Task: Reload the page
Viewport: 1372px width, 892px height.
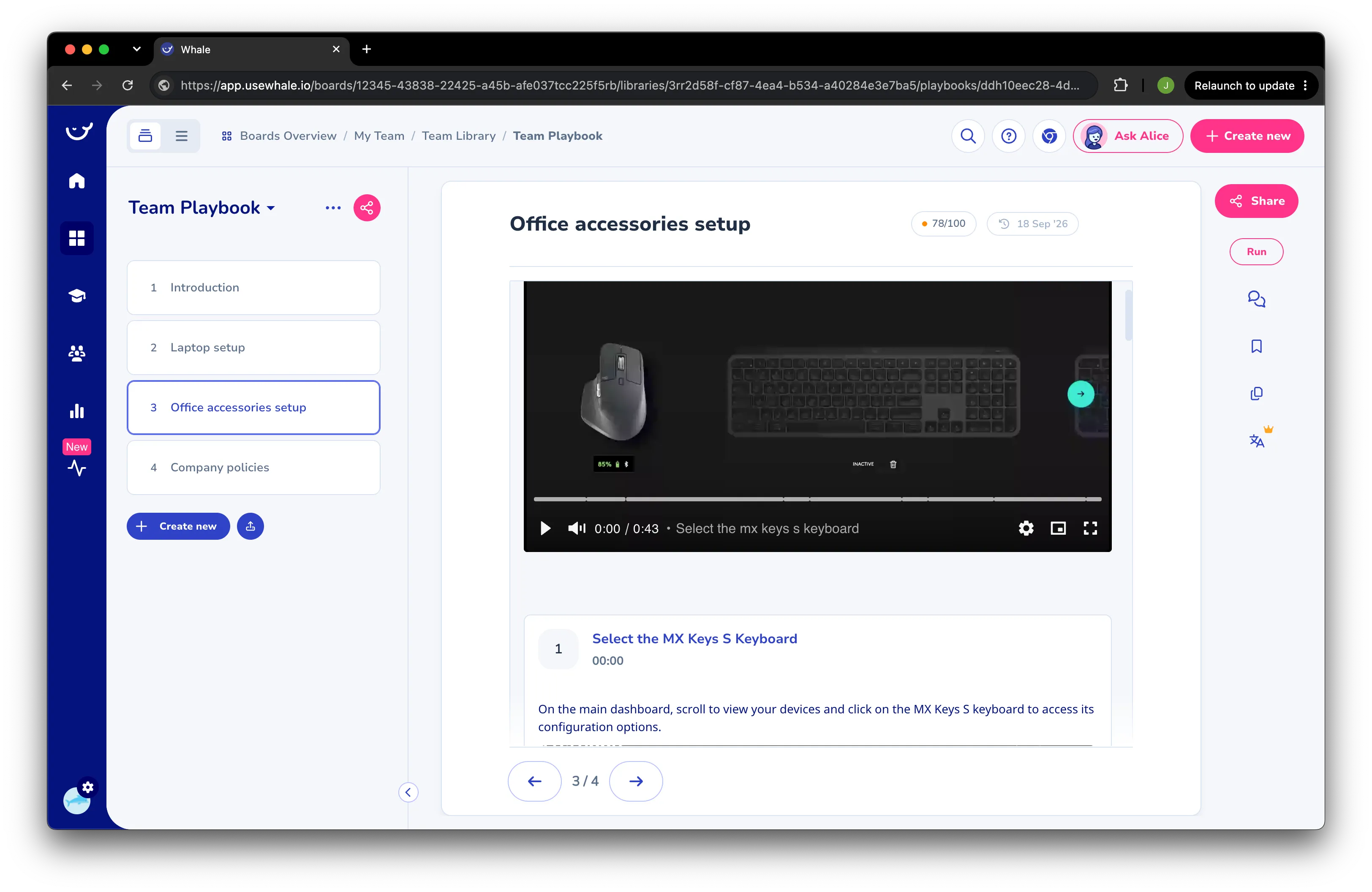Action: 128,85
